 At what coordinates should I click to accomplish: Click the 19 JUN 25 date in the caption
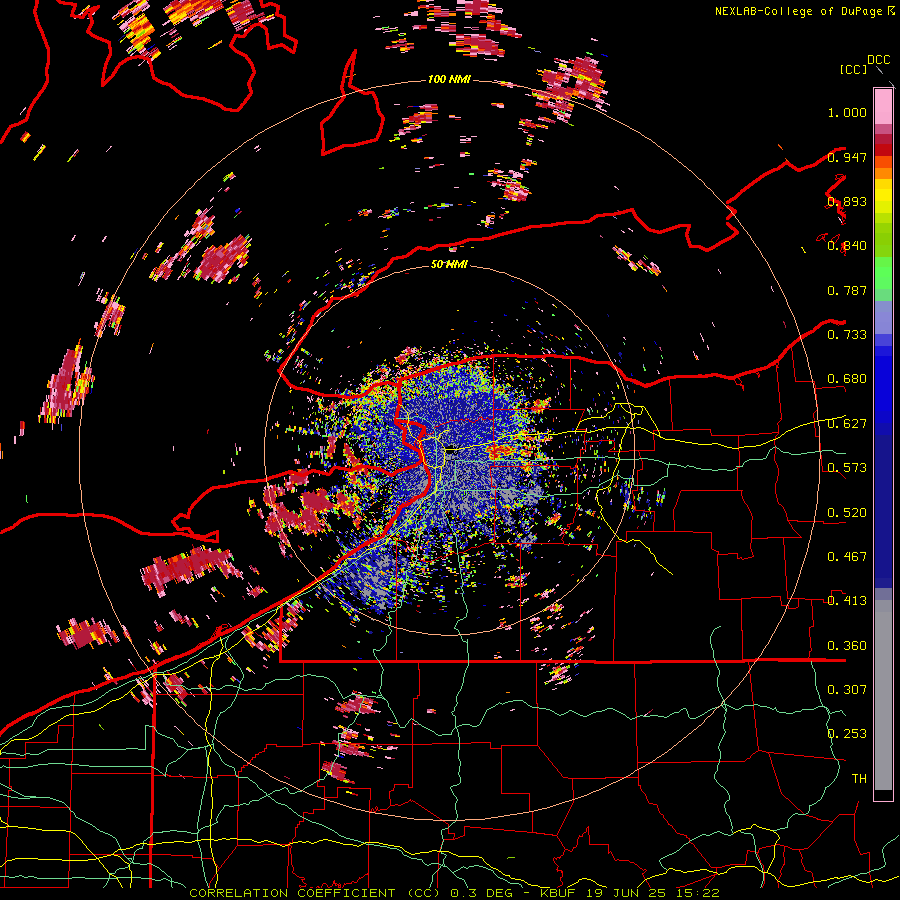628,893
